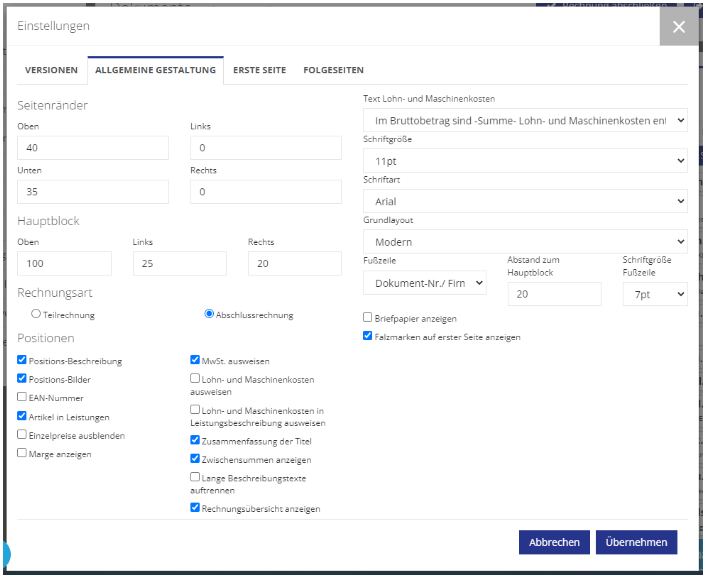Click the Seitenränder Oben field showing 40
This screenshot has height=581, width=709.
tap(93, 148)
